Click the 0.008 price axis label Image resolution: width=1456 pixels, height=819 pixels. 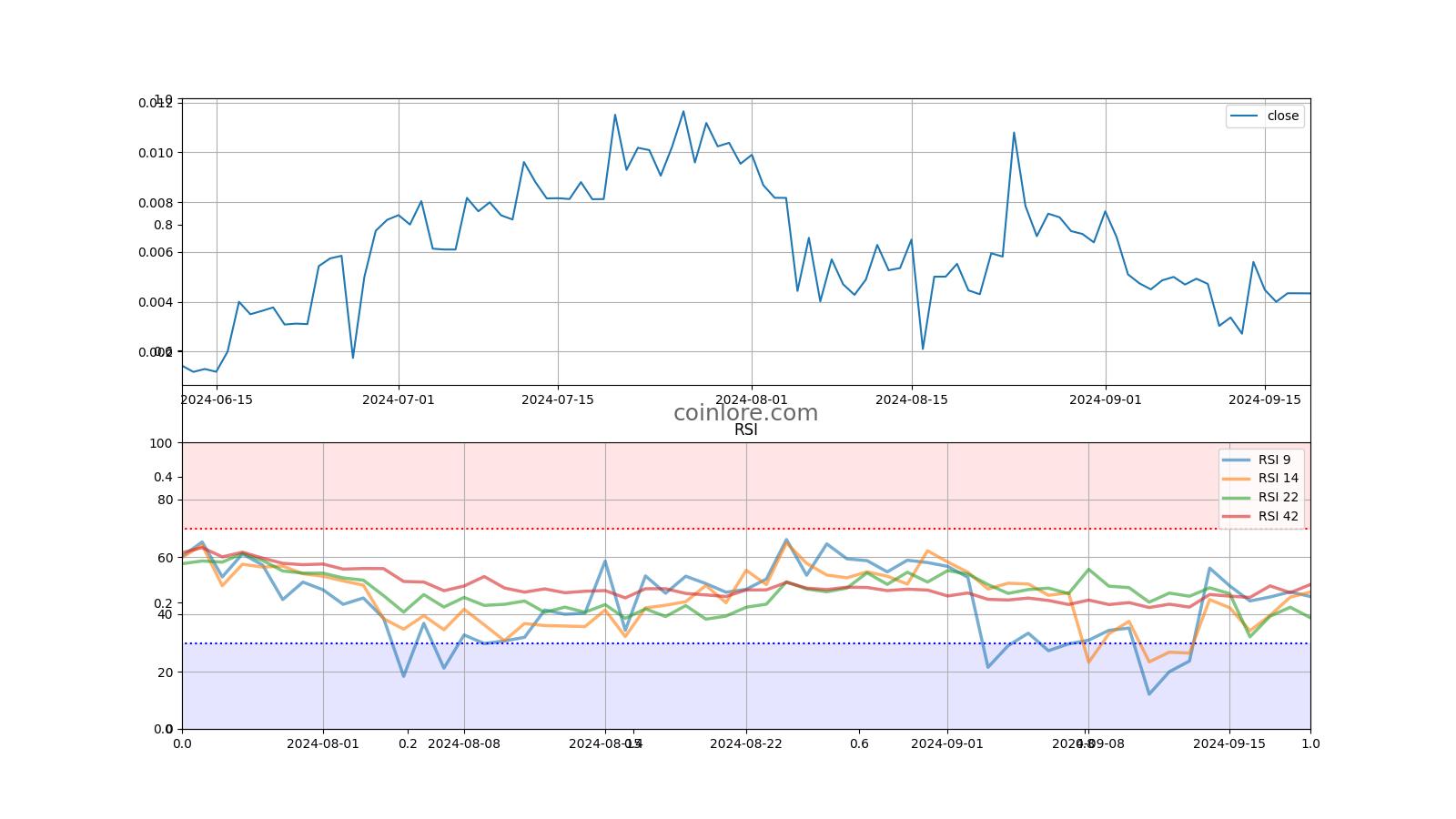pos(155,203)
